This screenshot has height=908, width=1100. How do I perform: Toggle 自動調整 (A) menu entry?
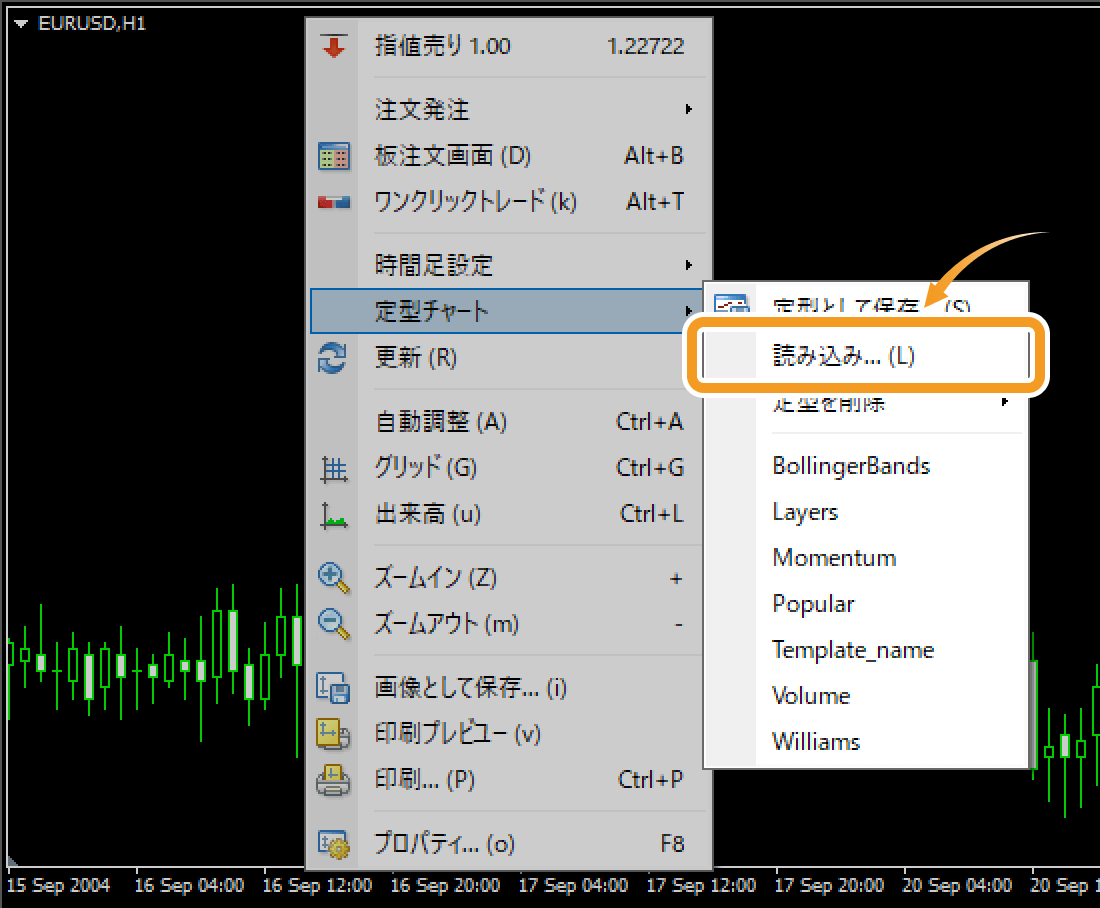(509, 422)
